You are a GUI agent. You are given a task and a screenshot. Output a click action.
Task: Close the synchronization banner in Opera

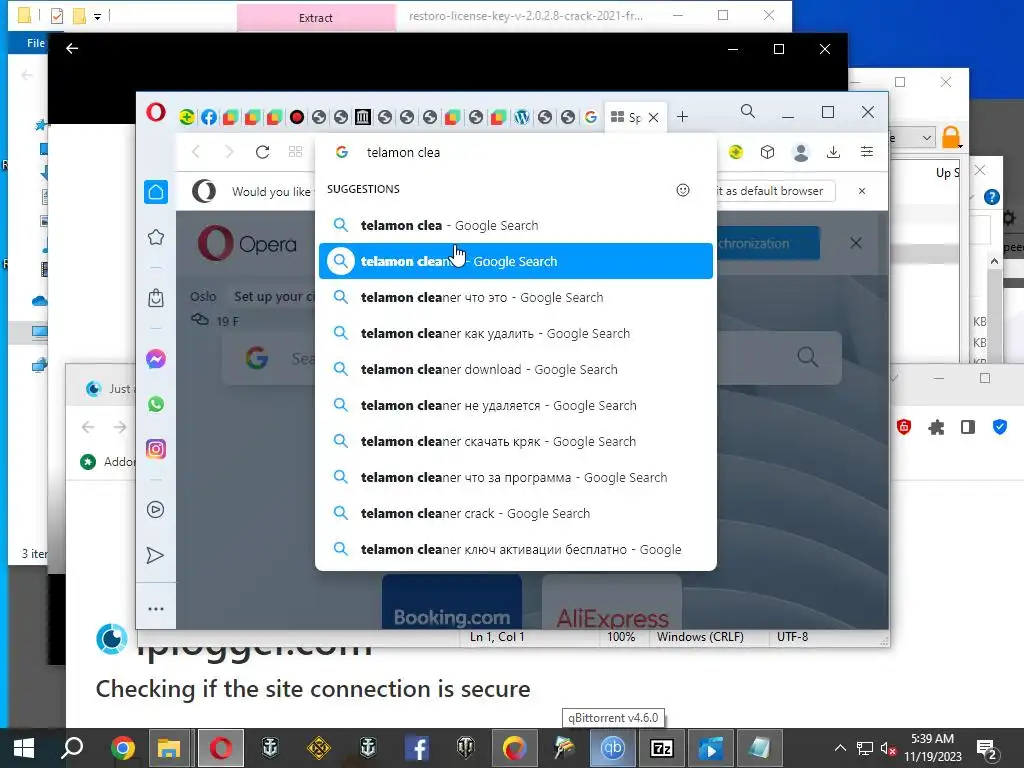point(856,243)
